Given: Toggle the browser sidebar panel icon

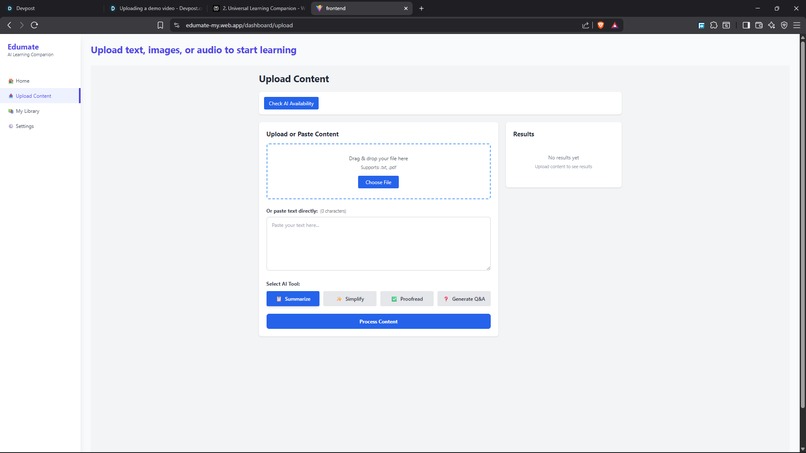Looking at the screenshot, I should click(x=746, y=25).
